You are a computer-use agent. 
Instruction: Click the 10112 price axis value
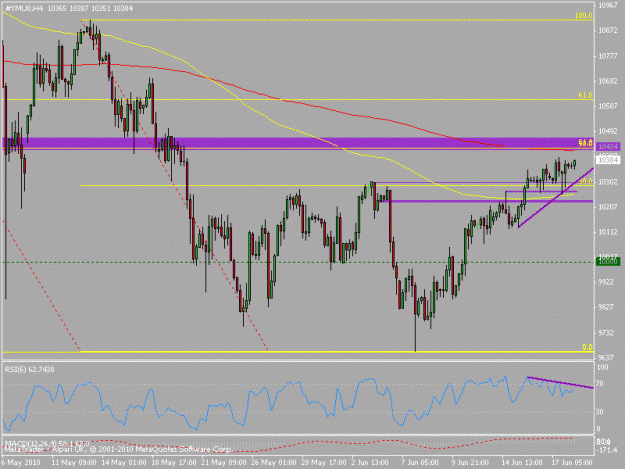pyautogui.click(x=608, y=232)
